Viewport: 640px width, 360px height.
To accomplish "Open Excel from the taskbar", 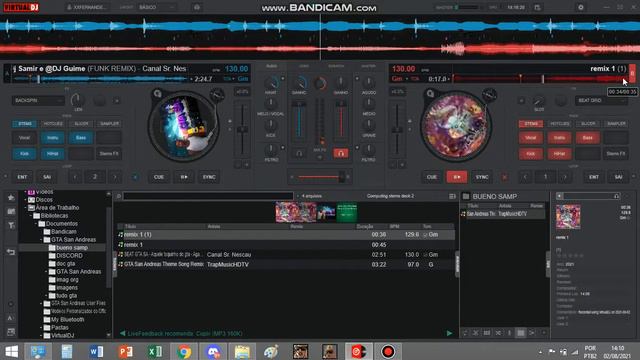I will (155, 351).
